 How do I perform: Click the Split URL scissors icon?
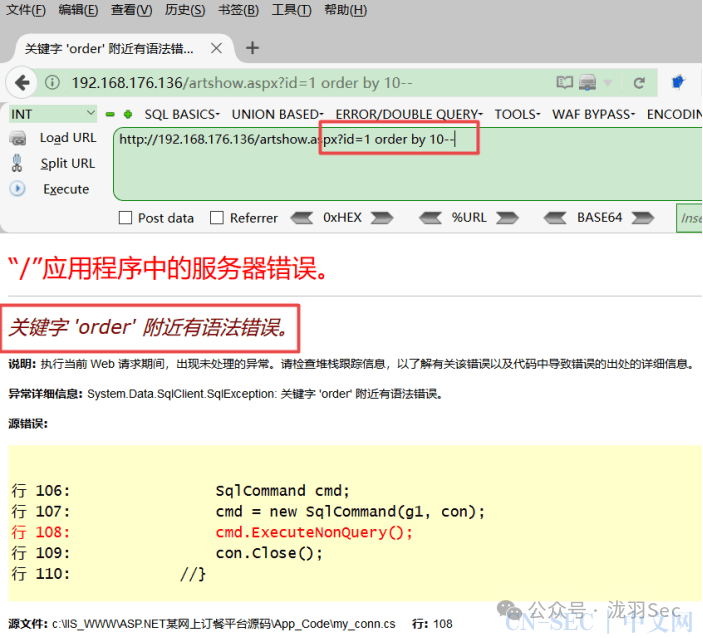[17, 163]
